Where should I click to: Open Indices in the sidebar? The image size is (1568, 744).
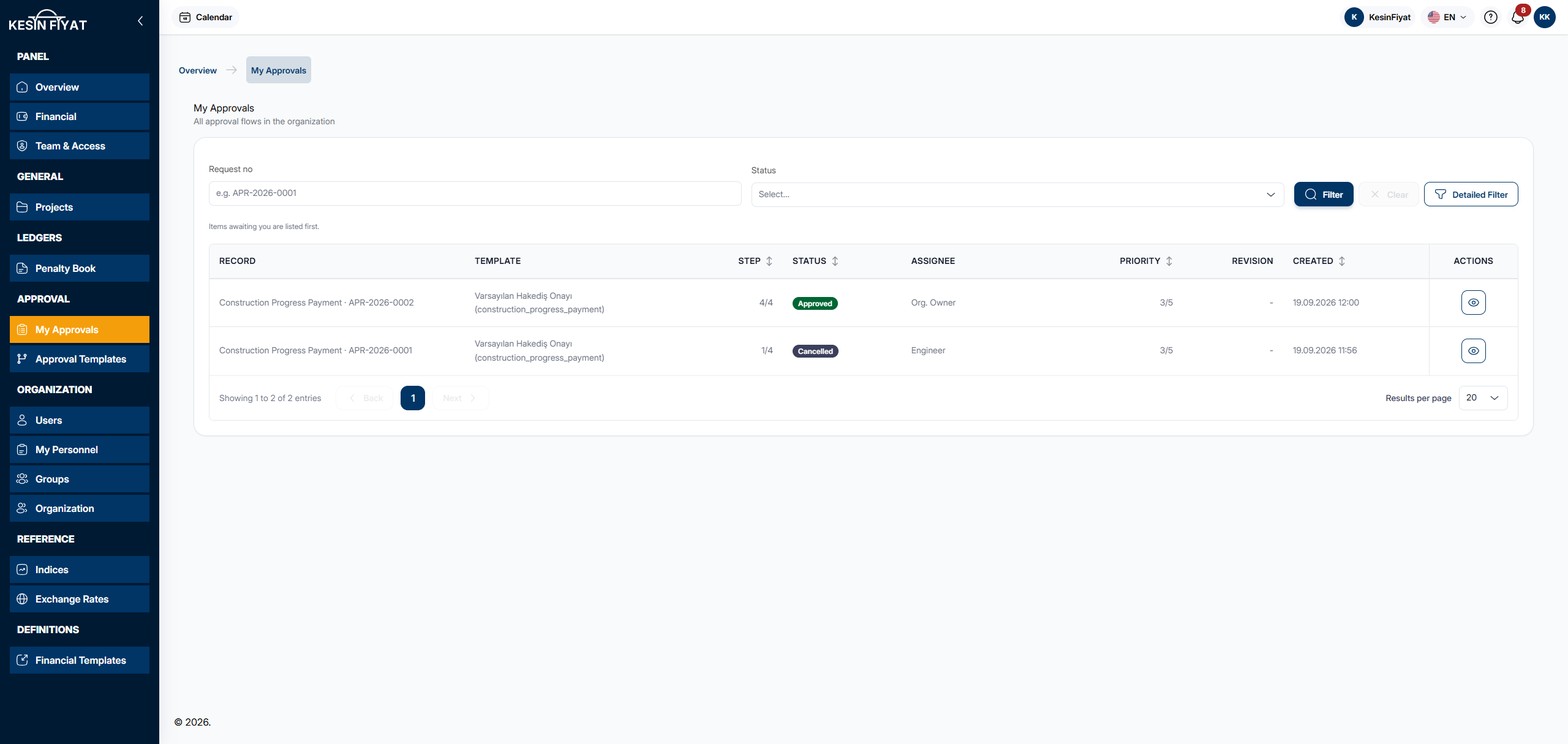point(79,570)
